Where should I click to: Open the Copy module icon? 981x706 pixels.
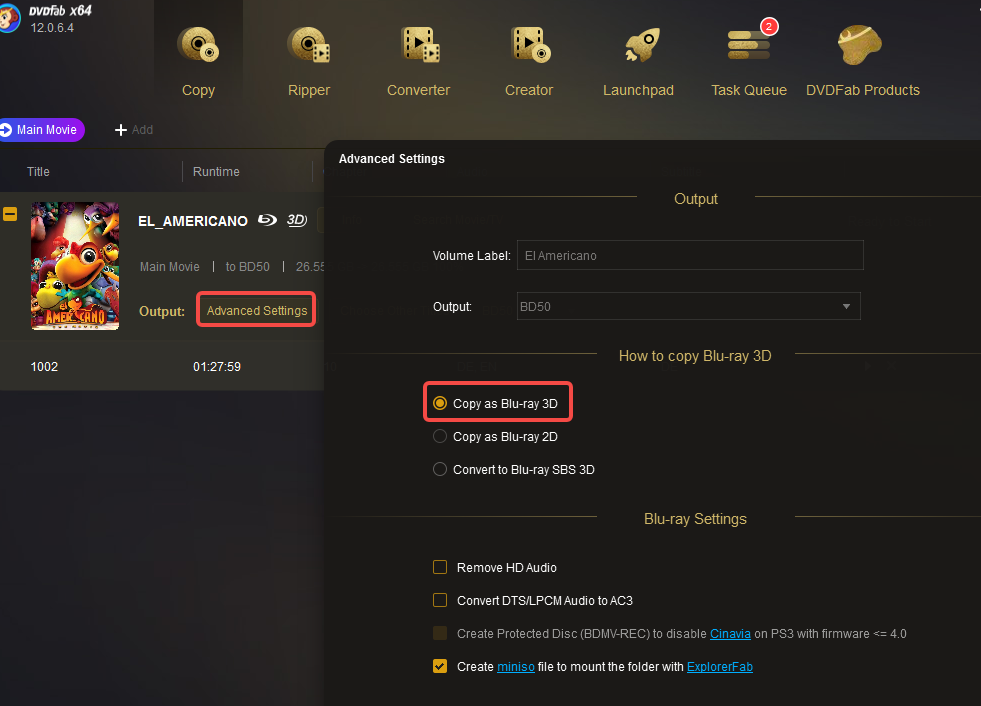click(198, 44)
